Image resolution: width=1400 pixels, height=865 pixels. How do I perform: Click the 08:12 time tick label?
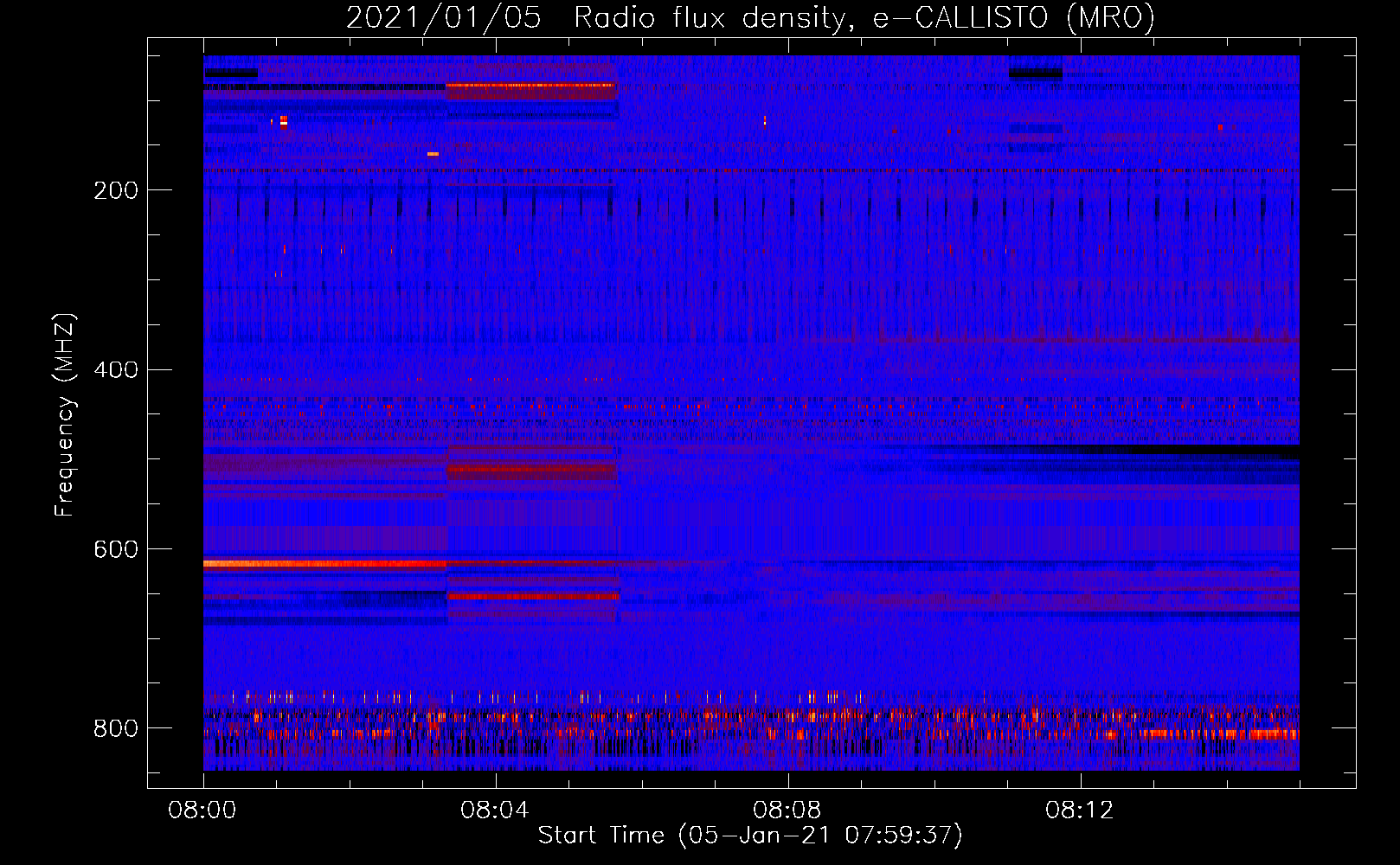(1080, 811)
